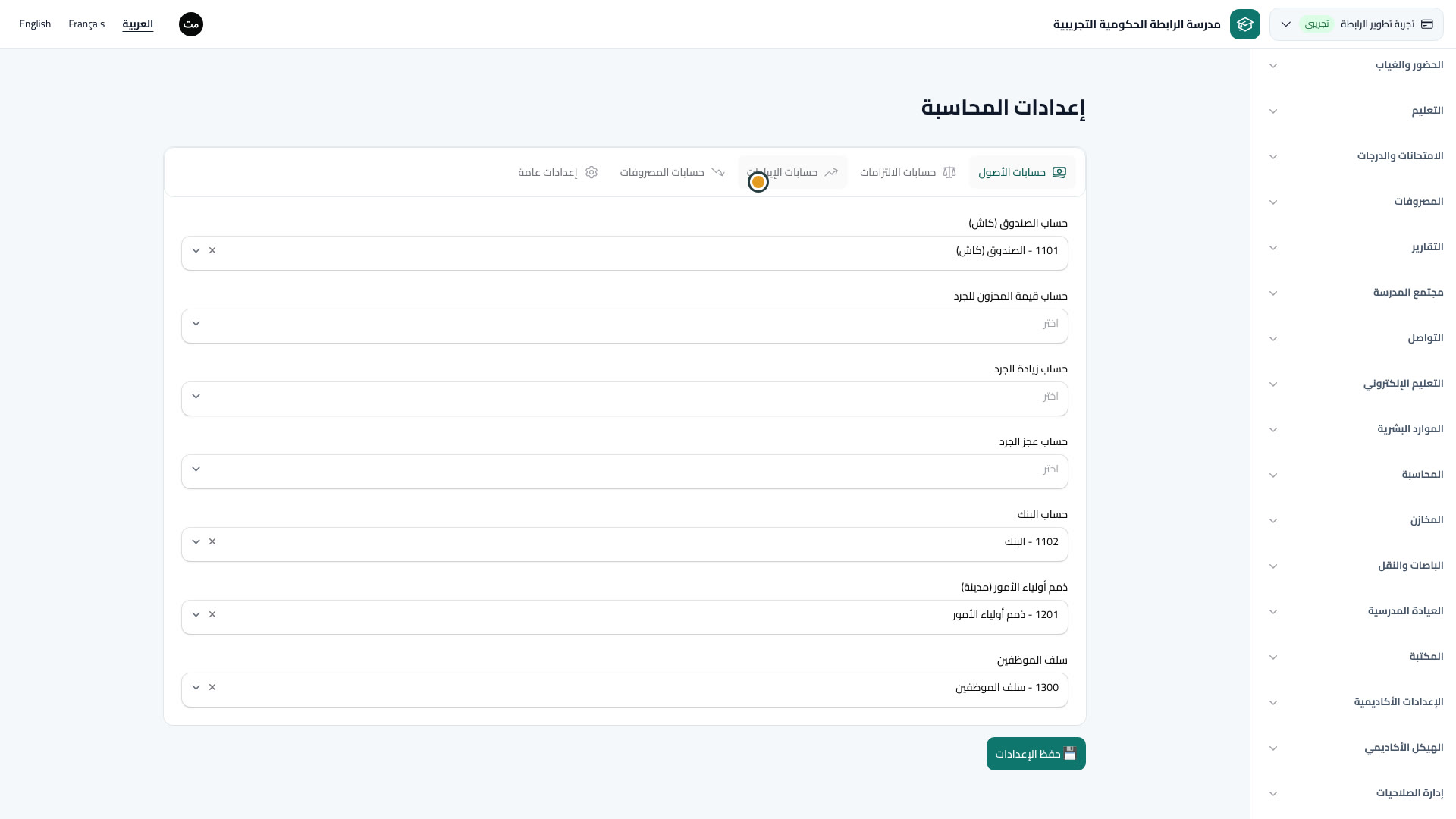Switch language to Français

pyautogui.click(x=86, y=24)
